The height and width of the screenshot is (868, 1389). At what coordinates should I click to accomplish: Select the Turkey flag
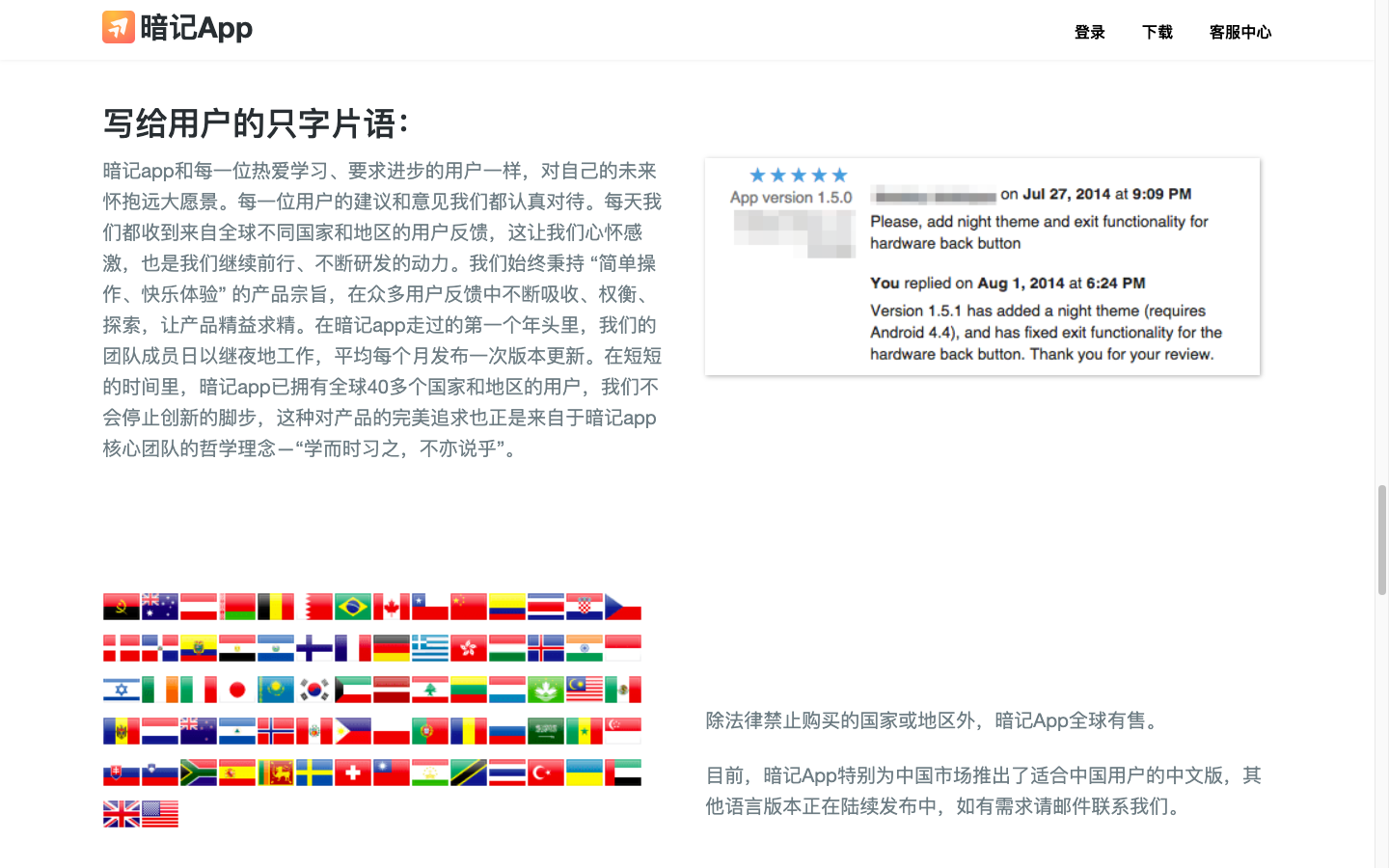click(546, 773)
